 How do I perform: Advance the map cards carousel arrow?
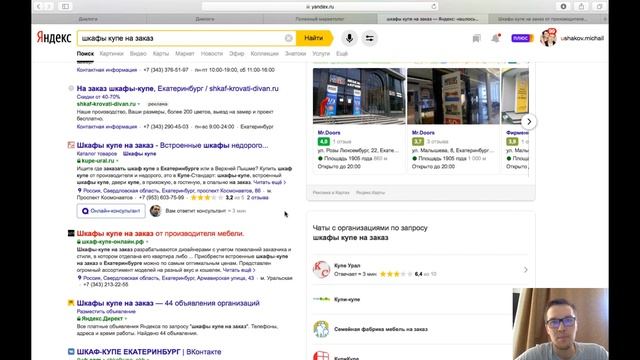(529, 122)
